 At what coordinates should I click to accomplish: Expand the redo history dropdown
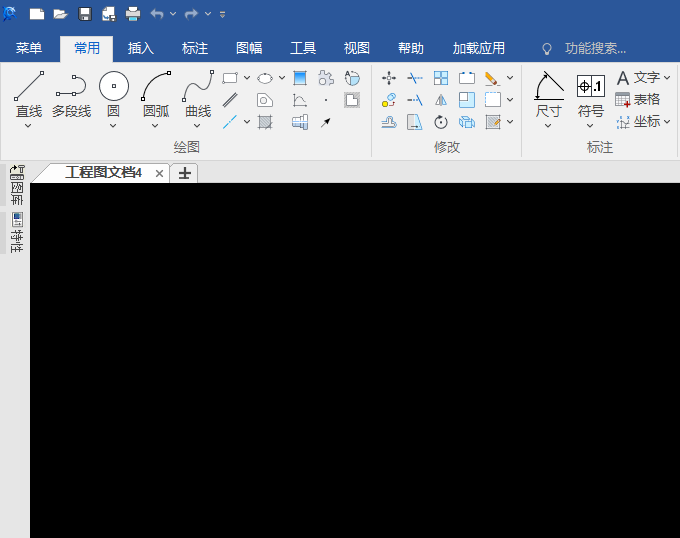208,14
